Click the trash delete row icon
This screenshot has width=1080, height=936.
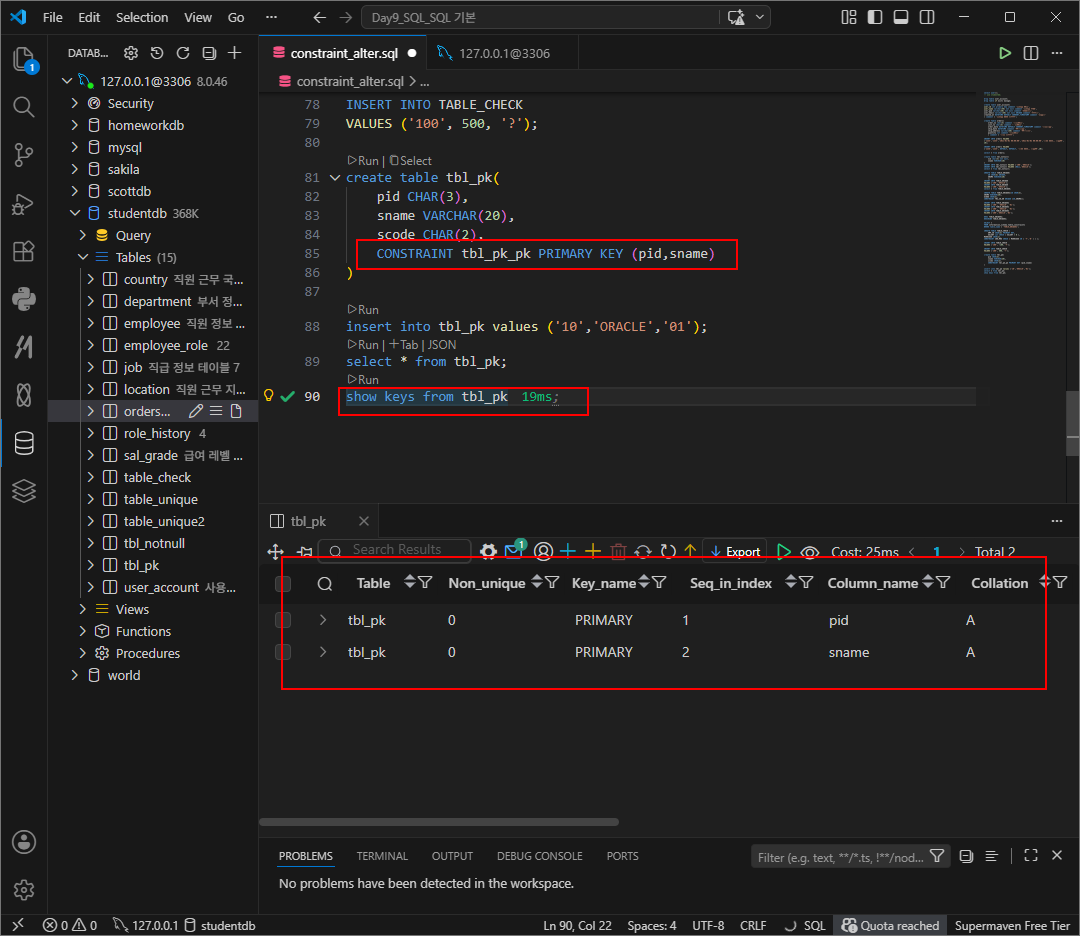[619, 551]
